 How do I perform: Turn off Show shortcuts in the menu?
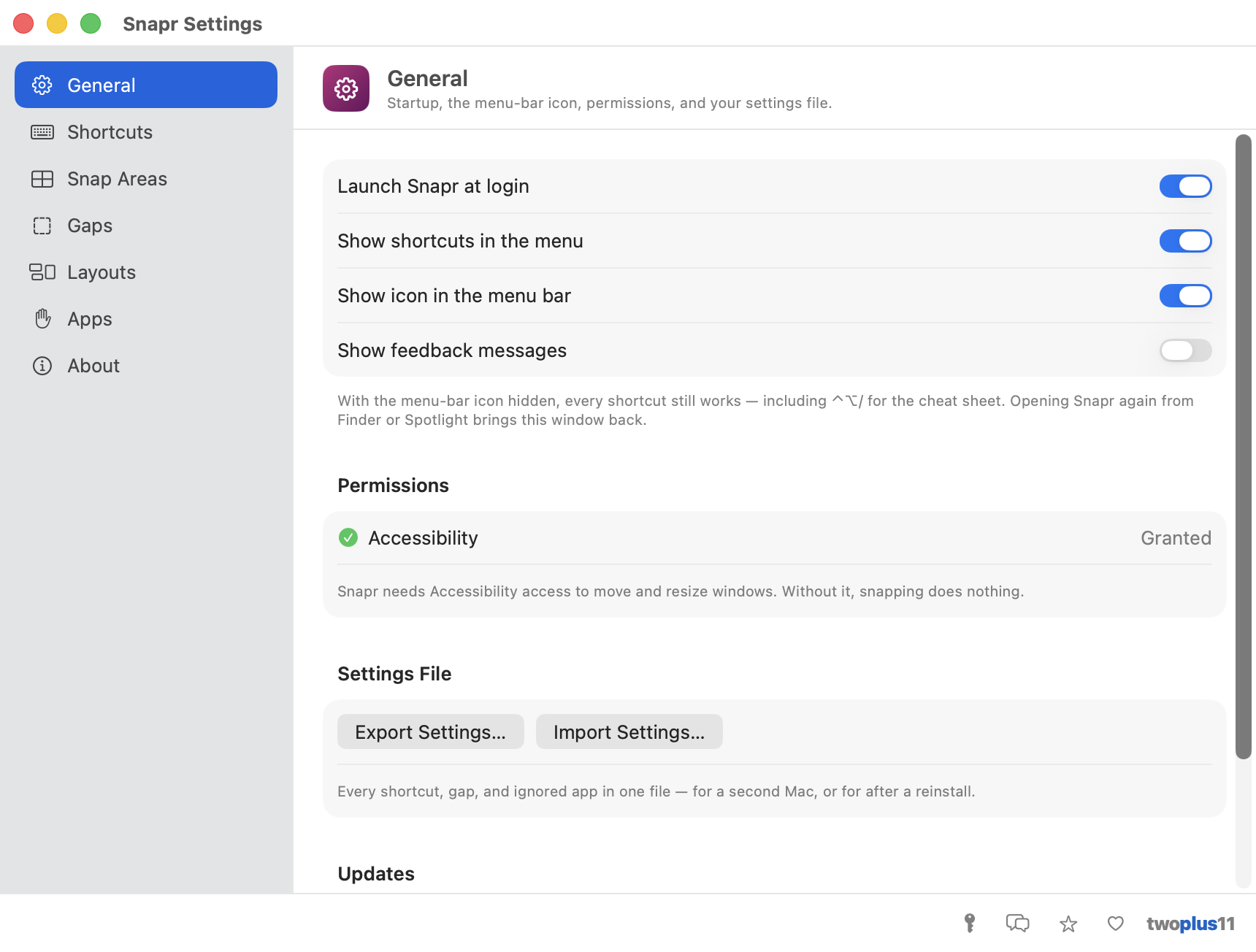click(x=1186, y=241)
